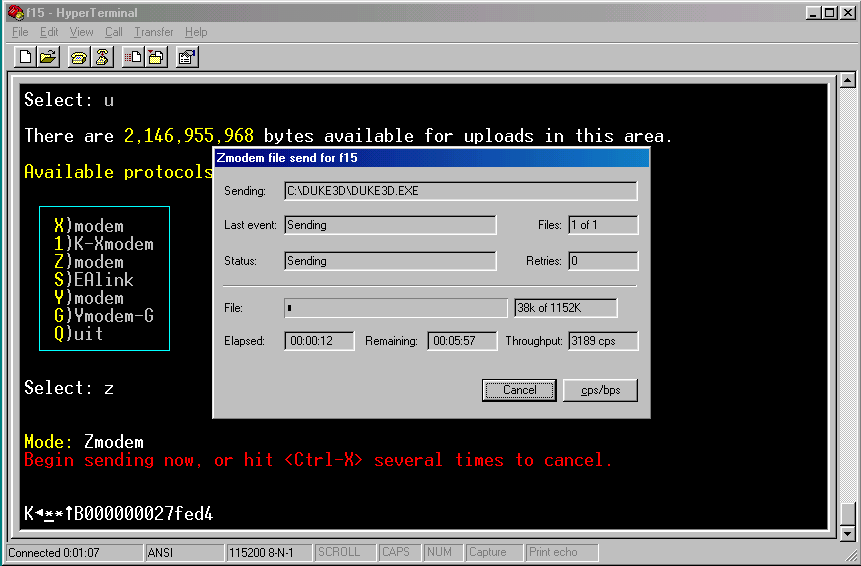Click the Disconnect toolbar icon

pyautogui.click(x=102, y=57)
